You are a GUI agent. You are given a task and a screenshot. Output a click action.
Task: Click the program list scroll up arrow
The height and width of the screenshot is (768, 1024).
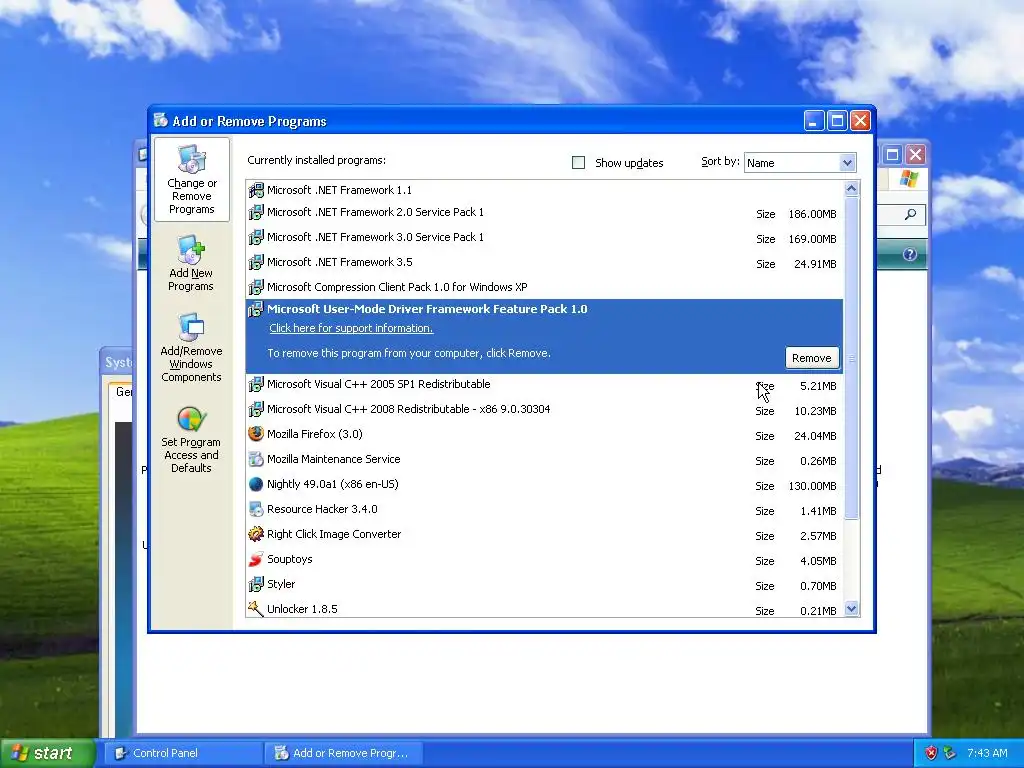click(x=851, y=189)
